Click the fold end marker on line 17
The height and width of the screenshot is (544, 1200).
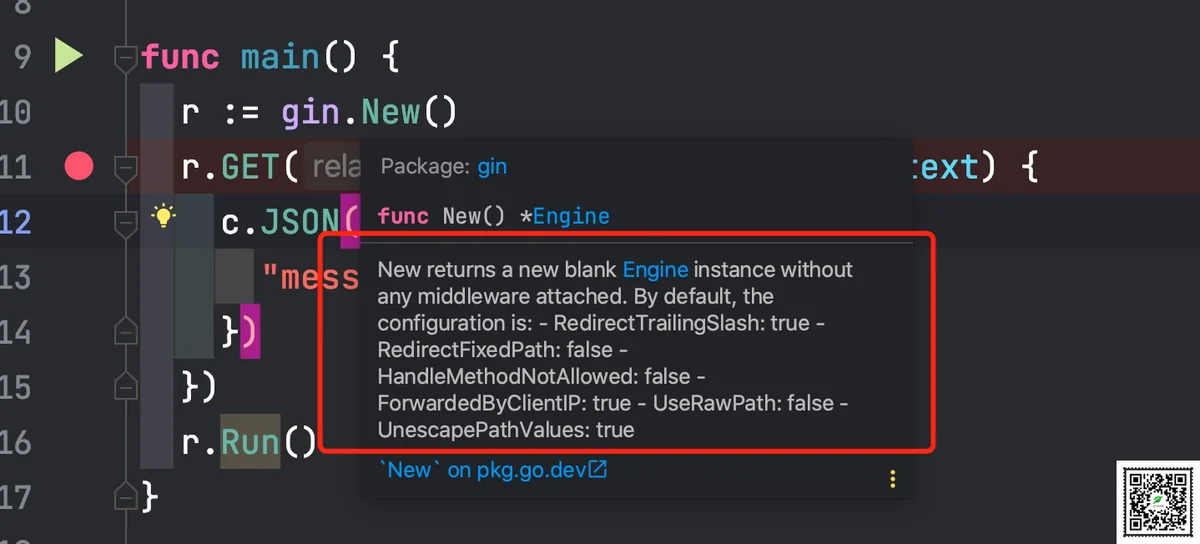point(125,494)
